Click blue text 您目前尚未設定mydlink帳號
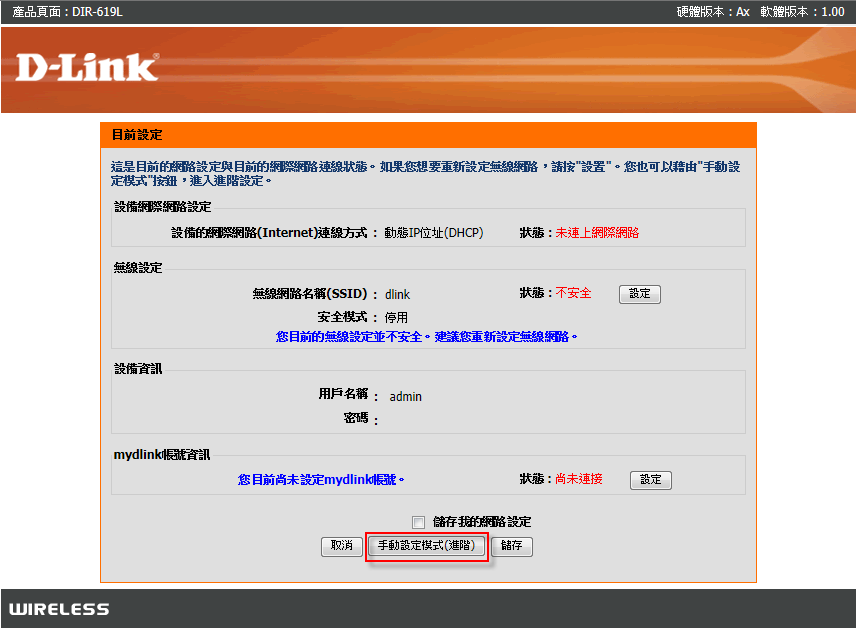The width and height of the screenshot is (856, 628). [321, 479]
